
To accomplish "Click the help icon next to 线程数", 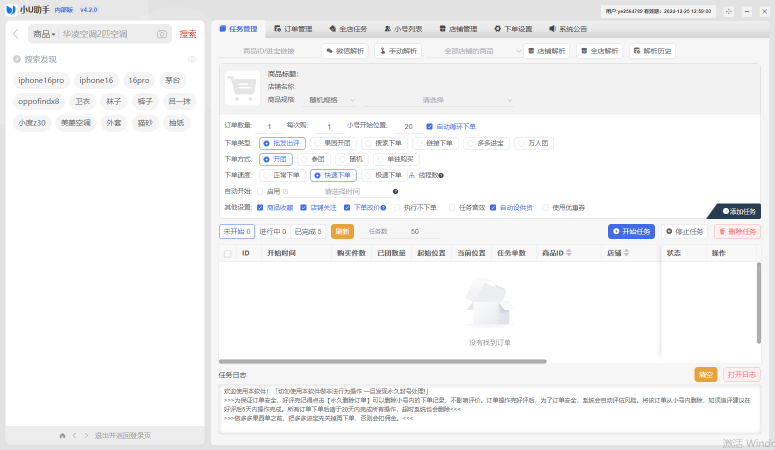I will point(440,175).
